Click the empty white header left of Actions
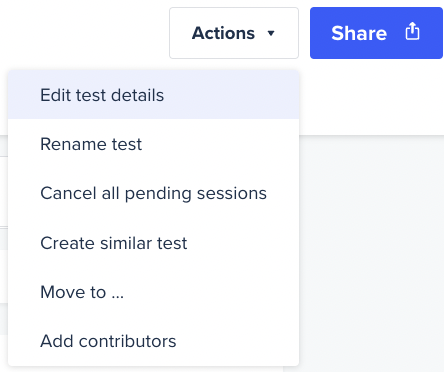 (83, 33)
